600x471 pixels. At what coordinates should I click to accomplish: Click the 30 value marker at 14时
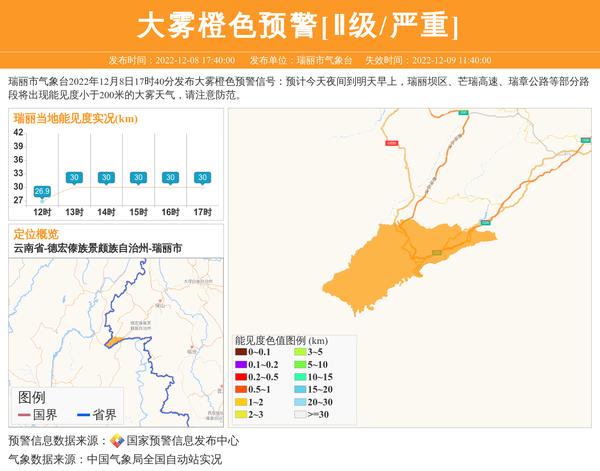(x=106, y=178)
